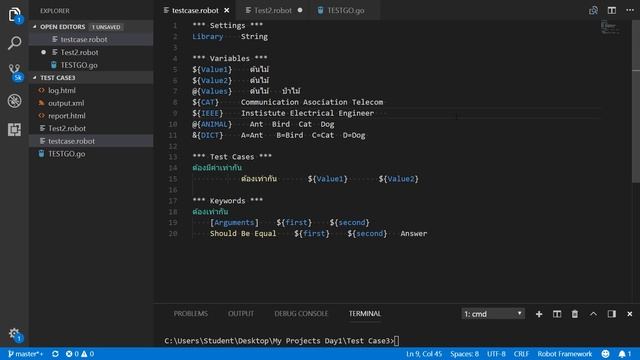Screen dimensions: 640x360
Task: Add a new terminal with plus icon
Action: [x=539, y=314]
